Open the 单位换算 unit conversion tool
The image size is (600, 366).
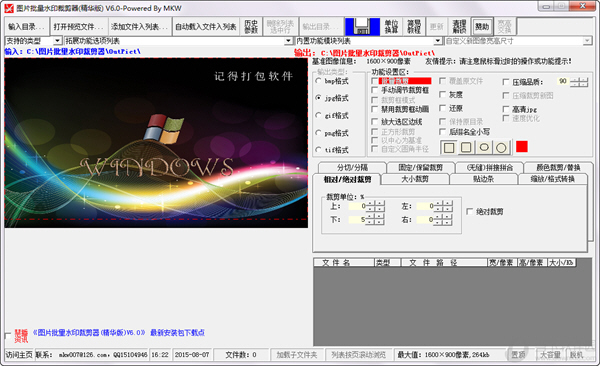[x=391, y=27]
